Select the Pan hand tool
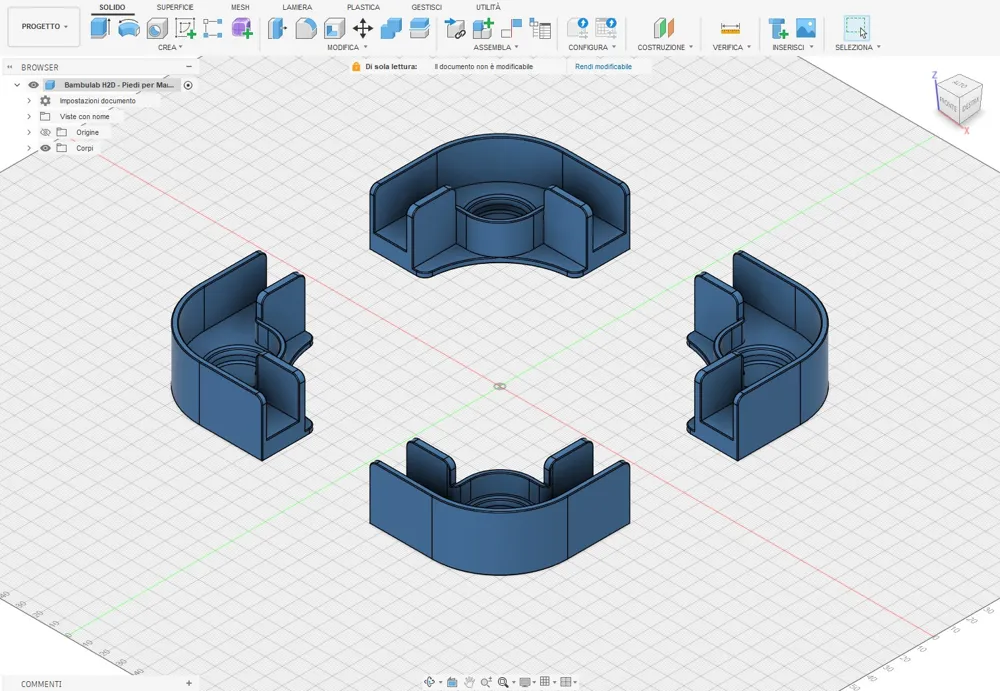 469,682
